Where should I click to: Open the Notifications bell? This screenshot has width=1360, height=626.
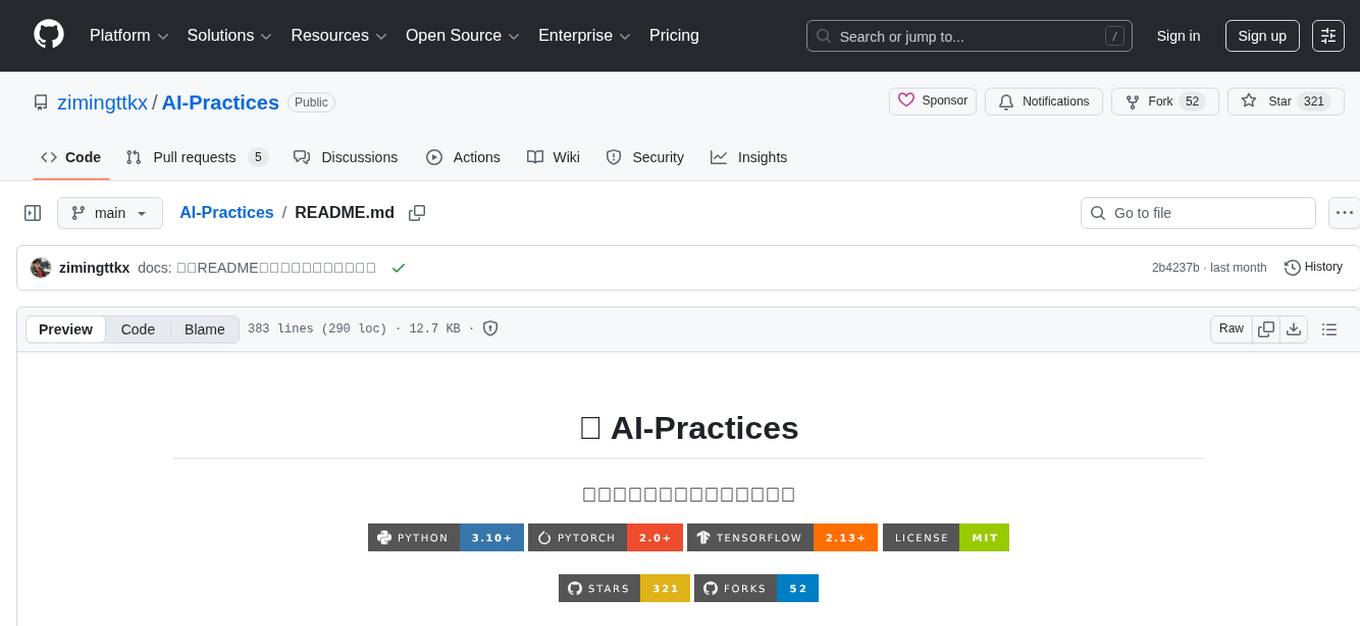[x=1043, y=101]
